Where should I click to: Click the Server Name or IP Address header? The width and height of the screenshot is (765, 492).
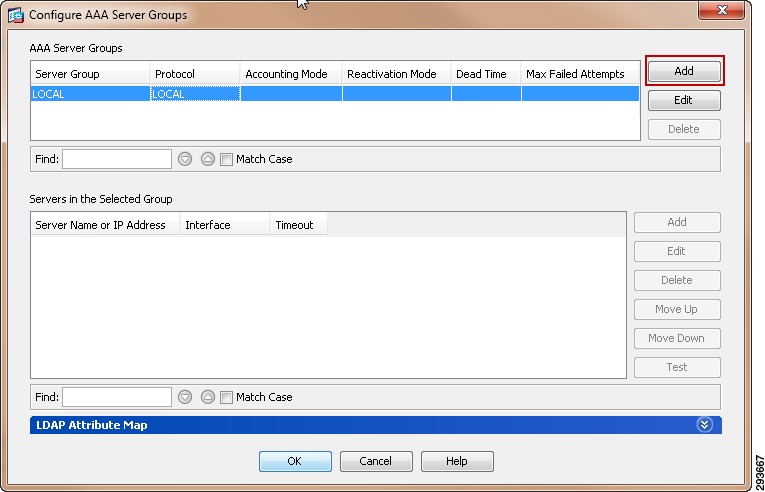coord(105,225)
